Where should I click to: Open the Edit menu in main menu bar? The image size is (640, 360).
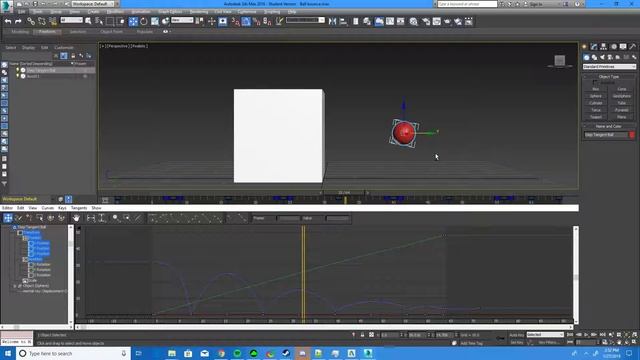tap(22, 12)
